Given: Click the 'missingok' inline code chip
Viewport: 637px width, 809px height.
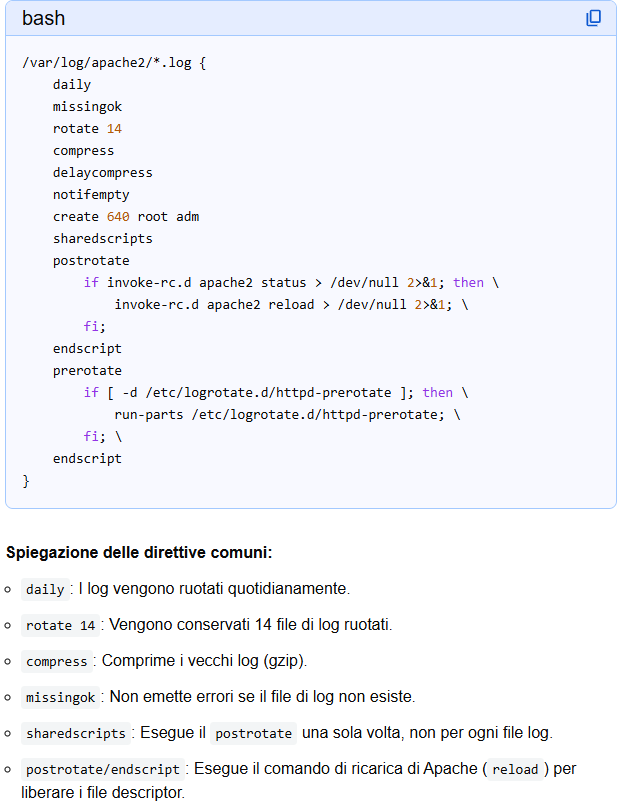Looking at the screenshot, I should 60,697.
